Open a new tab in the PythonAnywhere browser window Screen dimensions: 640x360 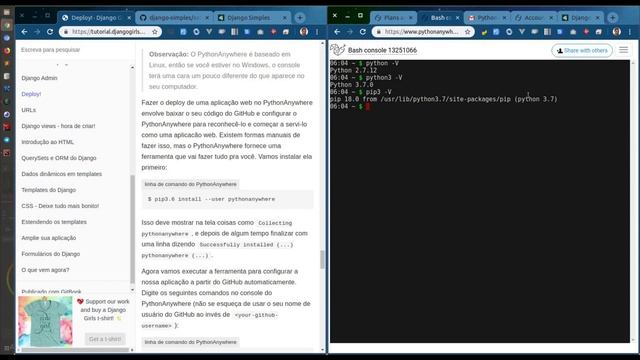pyautogui.click(x=612, y=18)
